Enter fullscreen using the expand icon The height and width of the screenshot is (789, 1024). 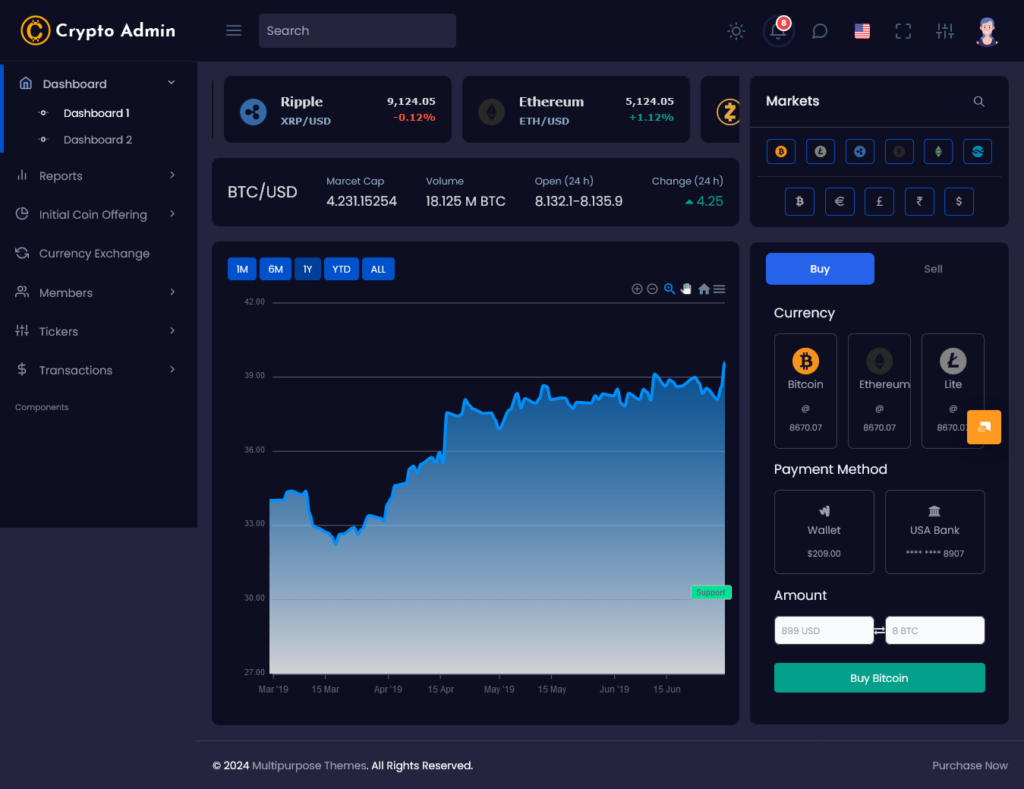(903, 31)
